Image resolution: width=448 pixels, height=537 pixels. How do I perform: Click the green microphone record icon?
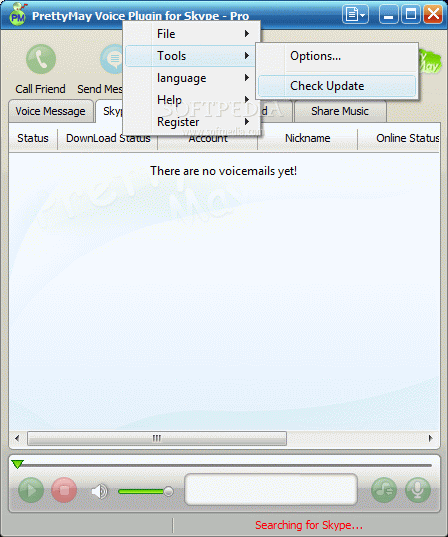point(418,490)
